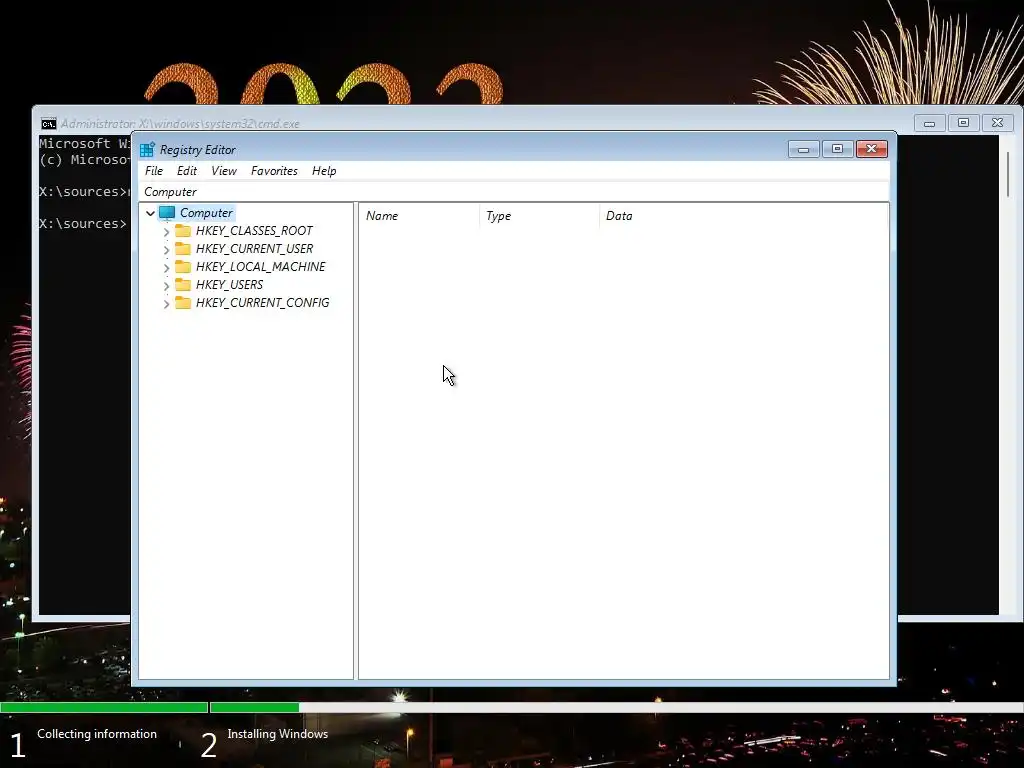Select the HKEY_CLASSES_ROOT label

254,231
